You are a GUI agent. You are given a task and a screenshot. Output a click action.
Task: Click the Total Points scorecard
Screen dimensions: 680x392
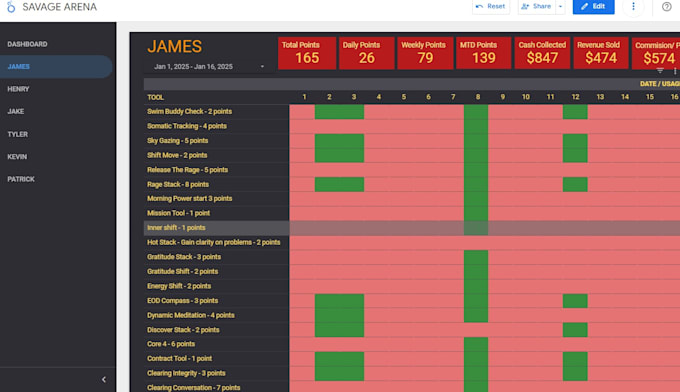tap(307, 53)
